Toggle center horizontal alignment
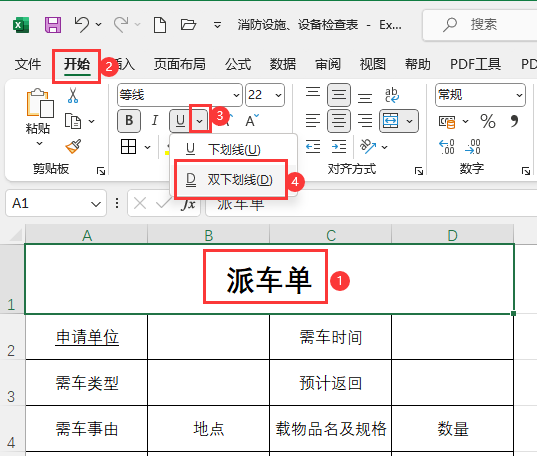The height and width of the screenshot is (456, 537). (339, 121)
